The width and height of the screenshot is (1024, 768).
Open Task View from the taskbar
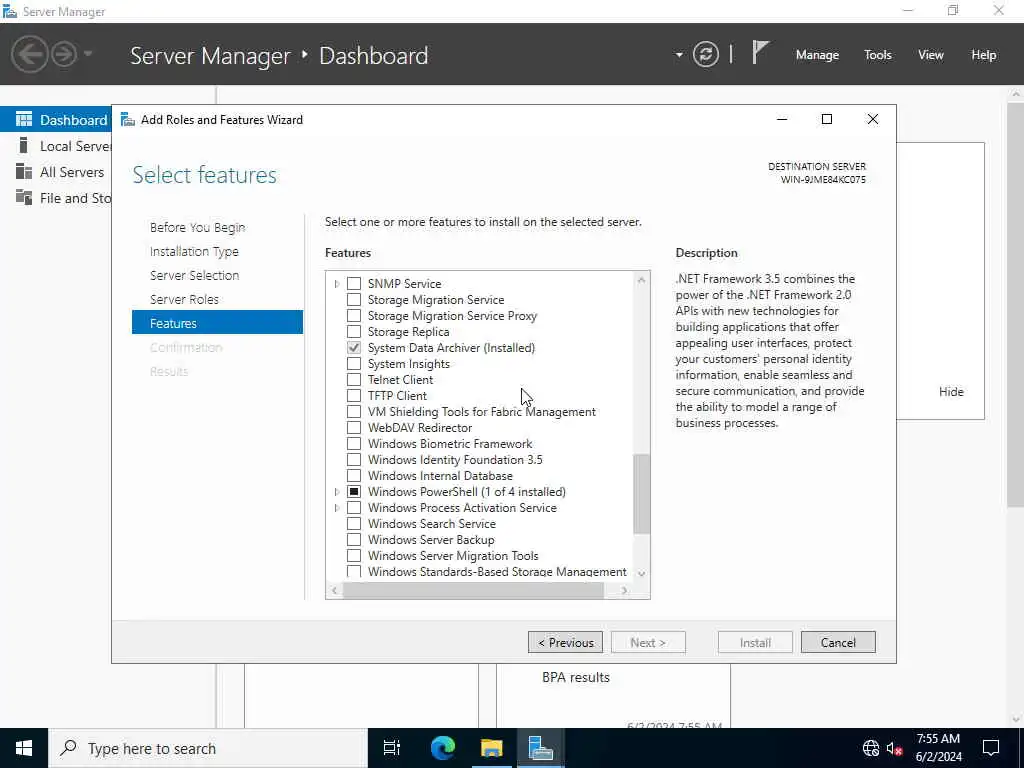tap(392, 748)
